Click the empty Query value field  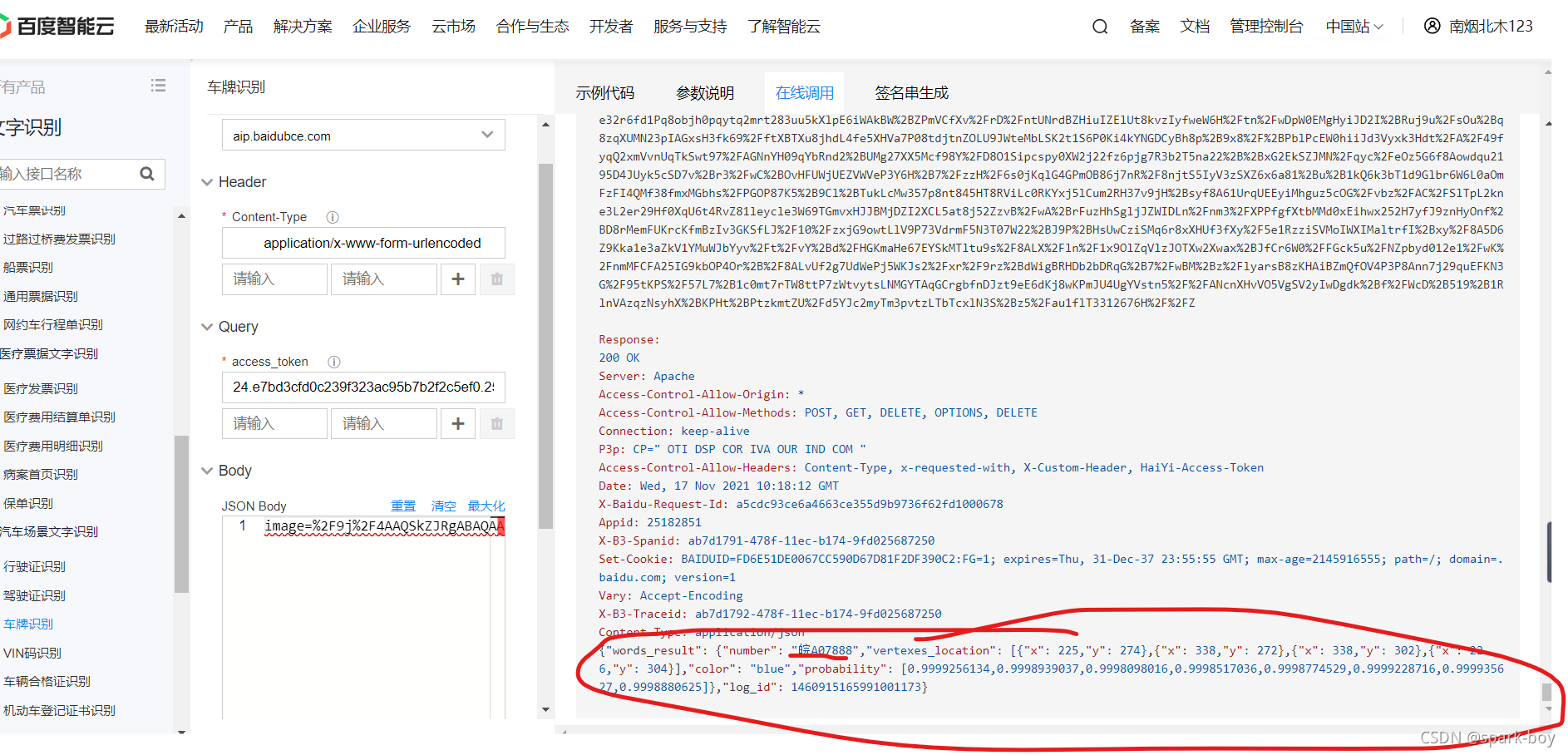coord(384,424)
